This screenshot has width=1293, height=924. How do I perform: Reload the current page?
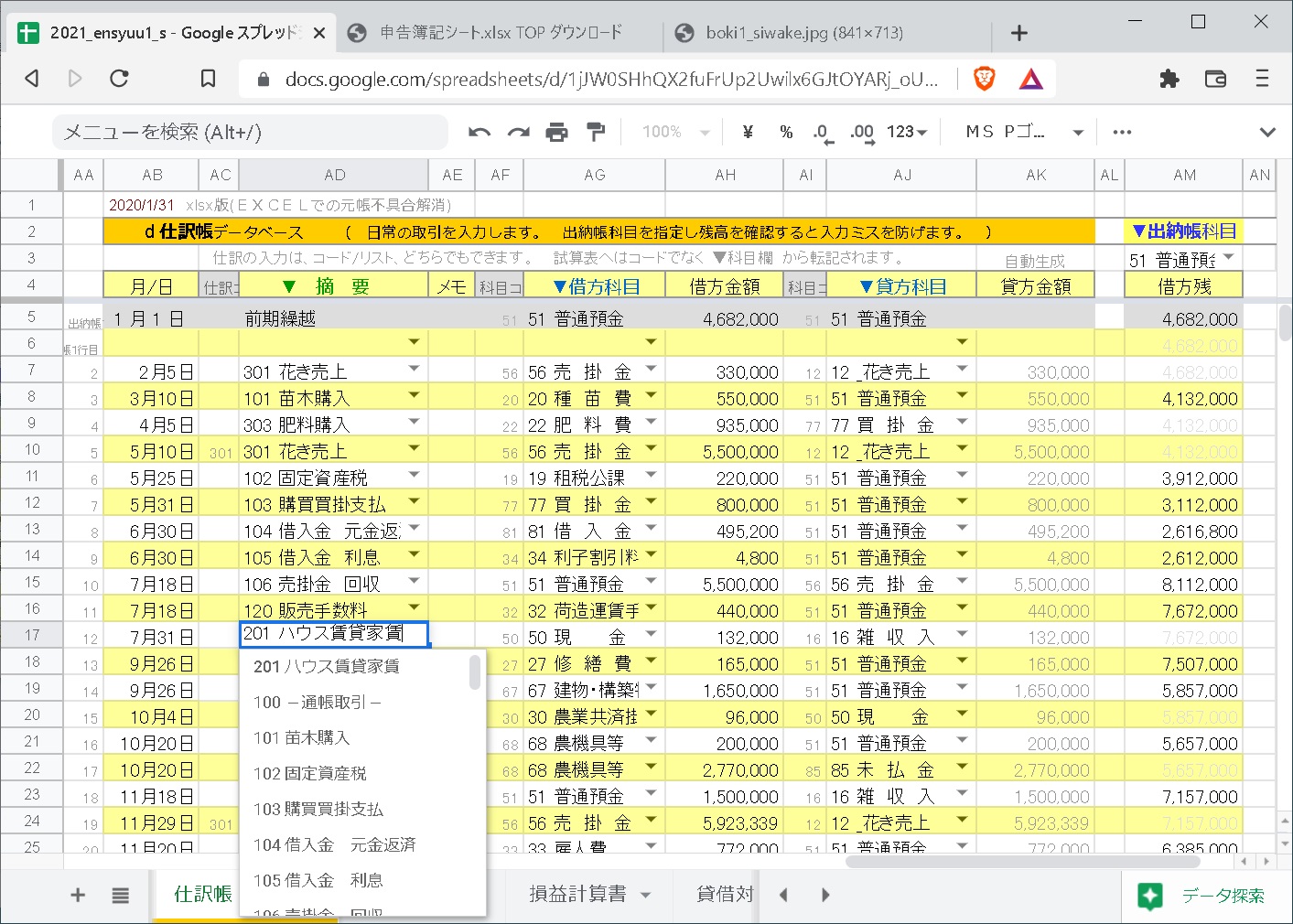click(119, 79)
